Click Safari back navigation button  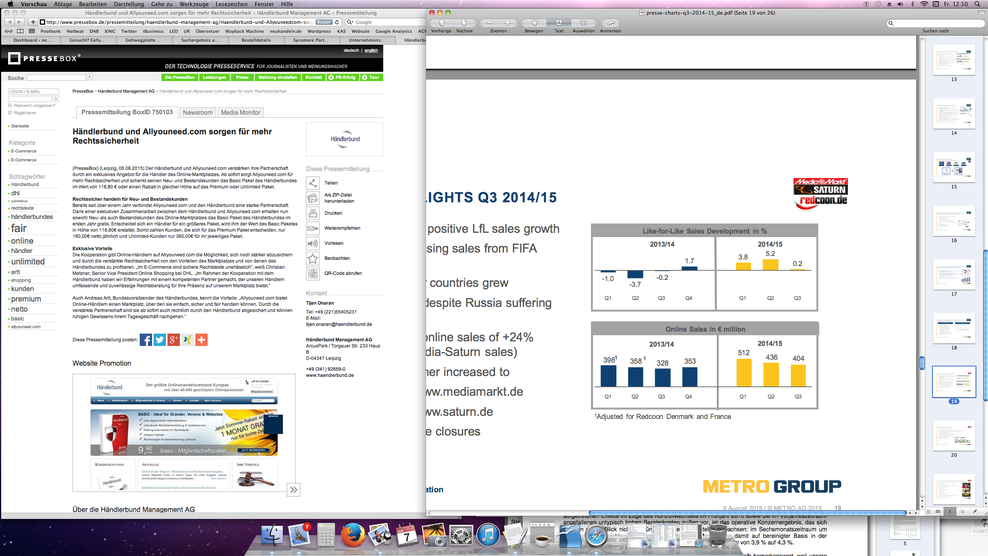9,22
